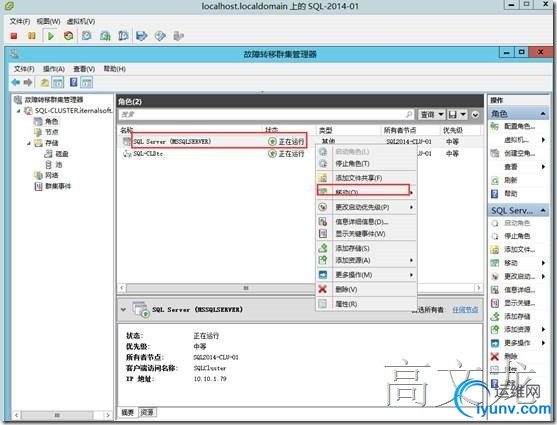Viewport: 557px width, 425px height.
Task: Click 配置角色 in actions pane
Action: pyautogui.click(x=519, y=126)
